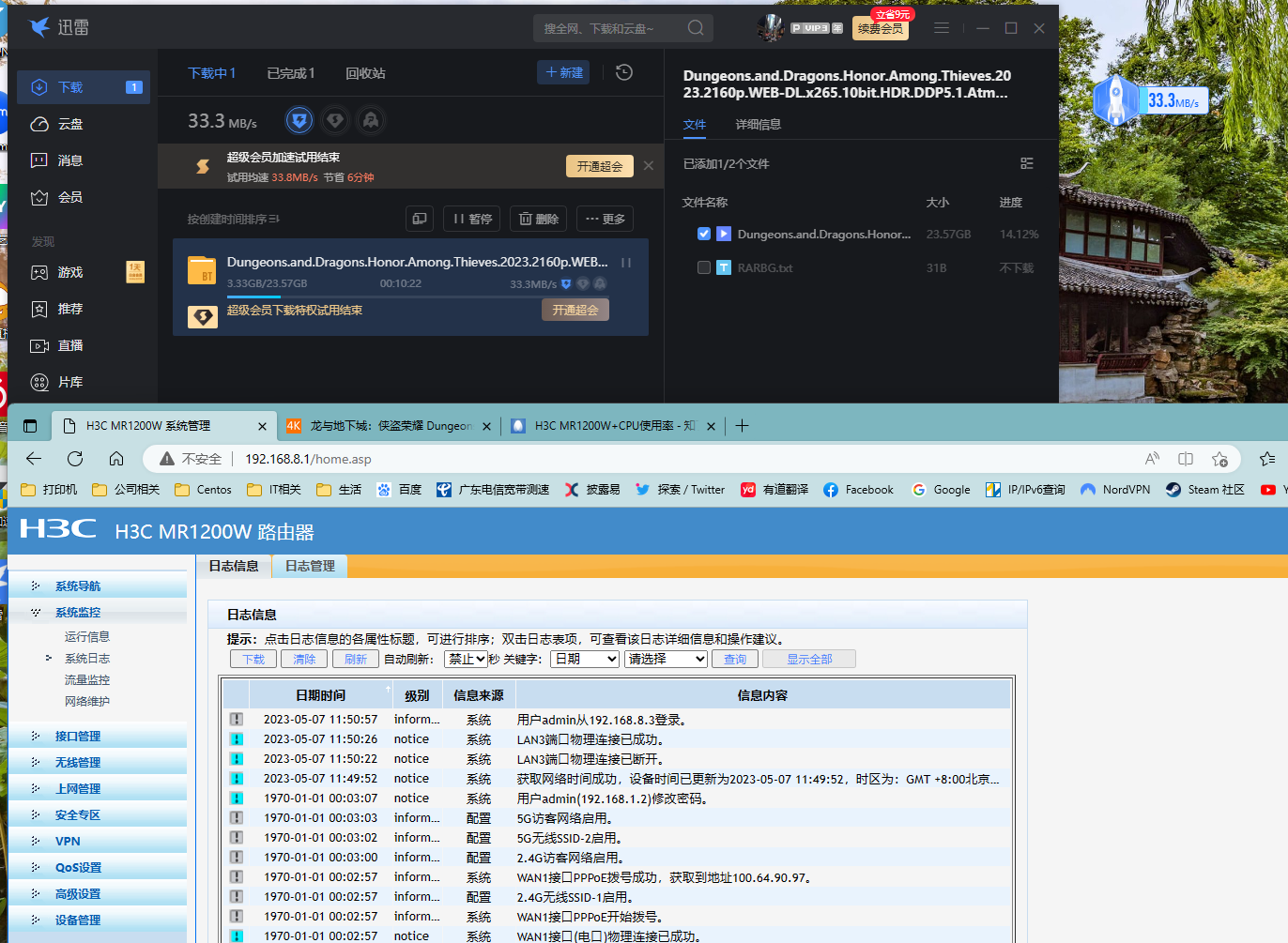This screenshot has height=943, width=1288.
Task: Switch to 日志管理 tab on router page
Action: pos(310,566)
